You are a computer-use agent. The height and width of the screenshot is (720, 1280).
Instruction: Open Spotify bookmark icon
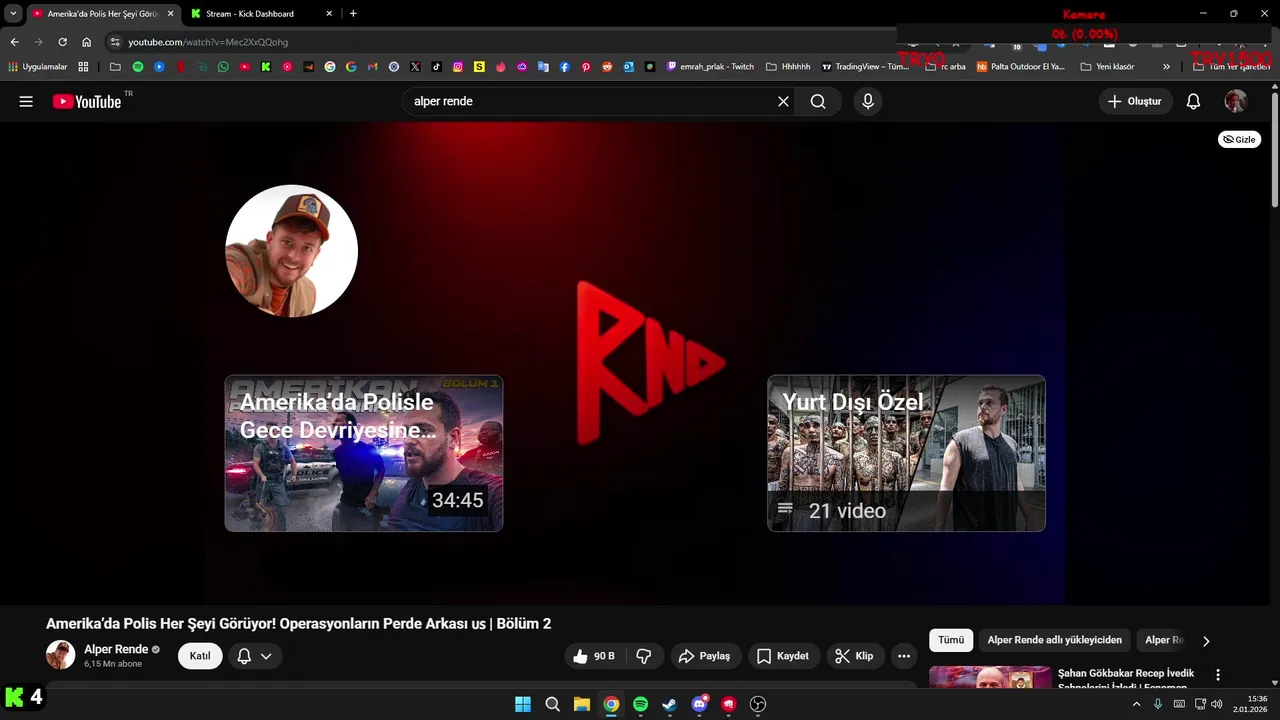pyautogui.click(x=138, y=67)
